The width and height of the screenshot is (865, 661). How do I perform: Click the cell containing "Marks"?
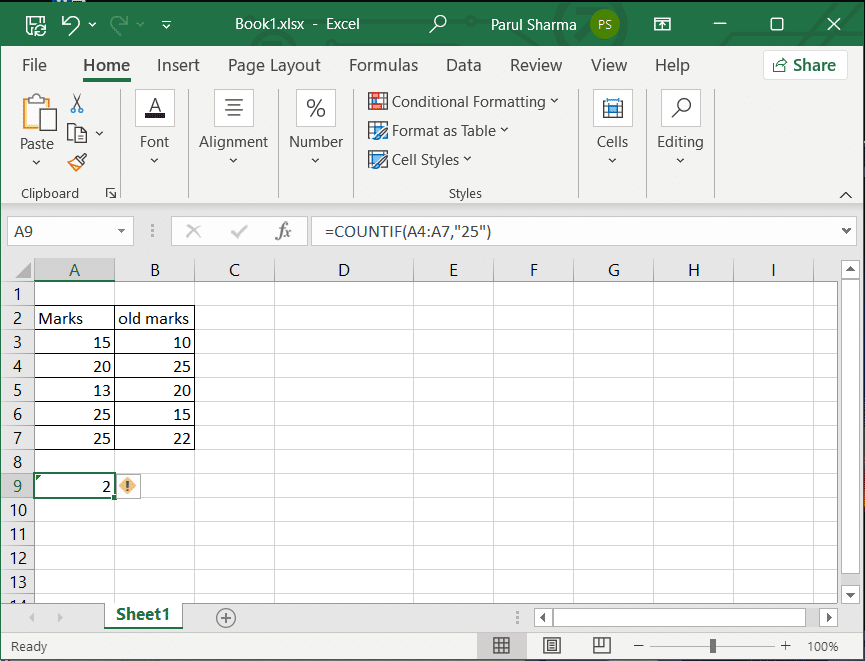(74, 318)
